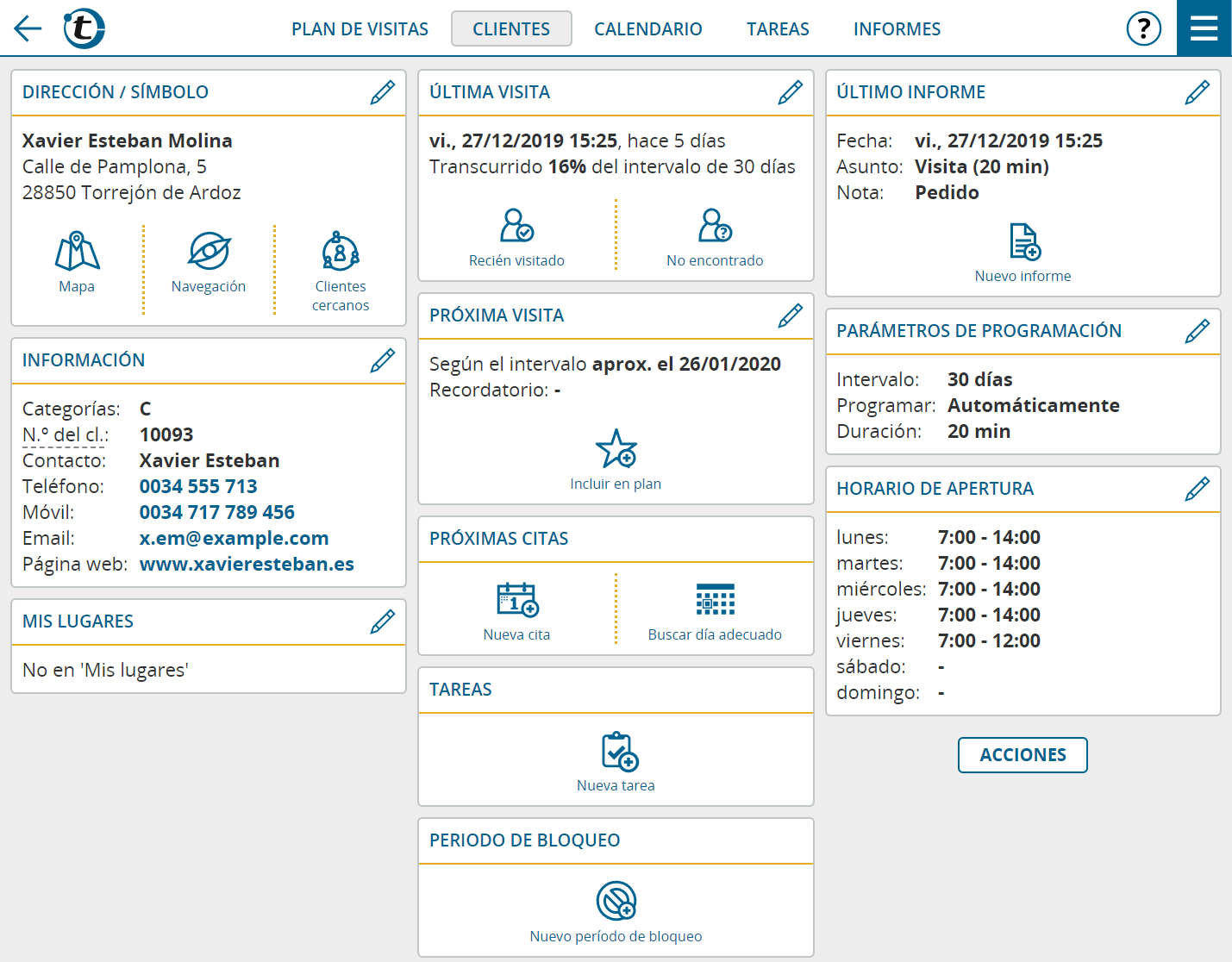
Task: Edit the Información section with pencil
Action: pos(382,360)
